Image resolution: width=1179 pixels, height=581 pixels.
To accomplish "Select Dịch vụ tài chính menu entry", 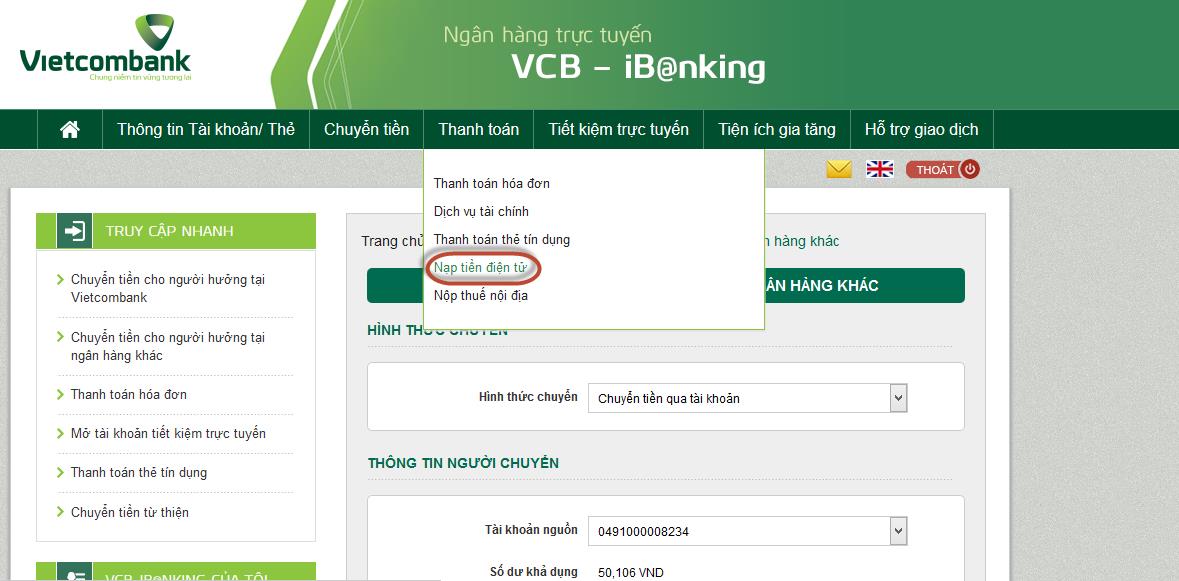I will click(481, 212).
